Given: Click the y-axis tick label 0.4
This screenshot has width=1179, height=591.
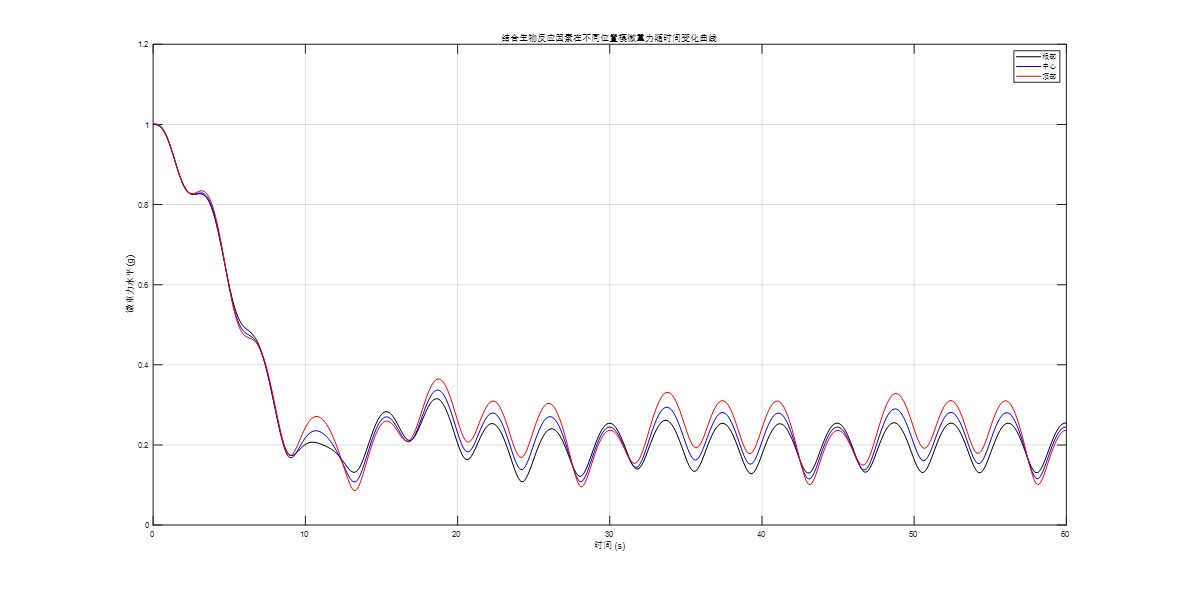Looking at the screenshot, I should point(144,365).
